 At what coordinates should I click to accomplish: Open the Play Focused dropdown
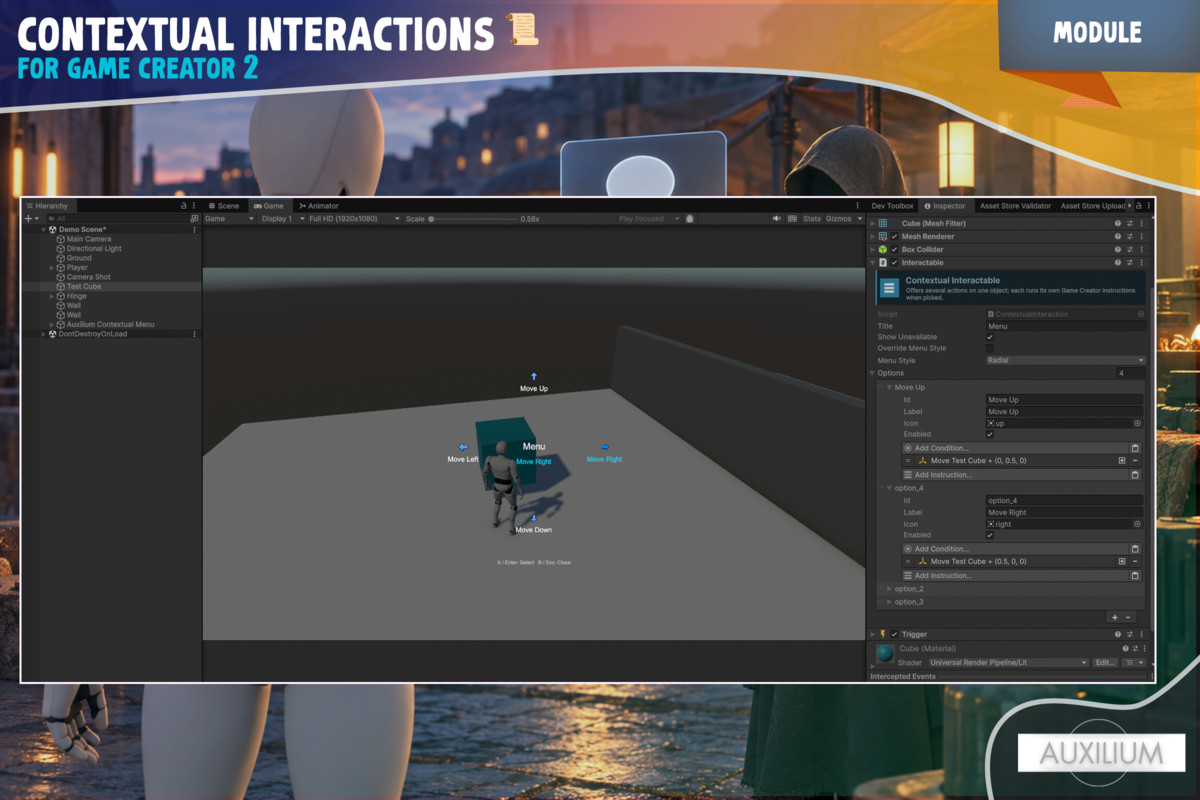click(649, 219)
